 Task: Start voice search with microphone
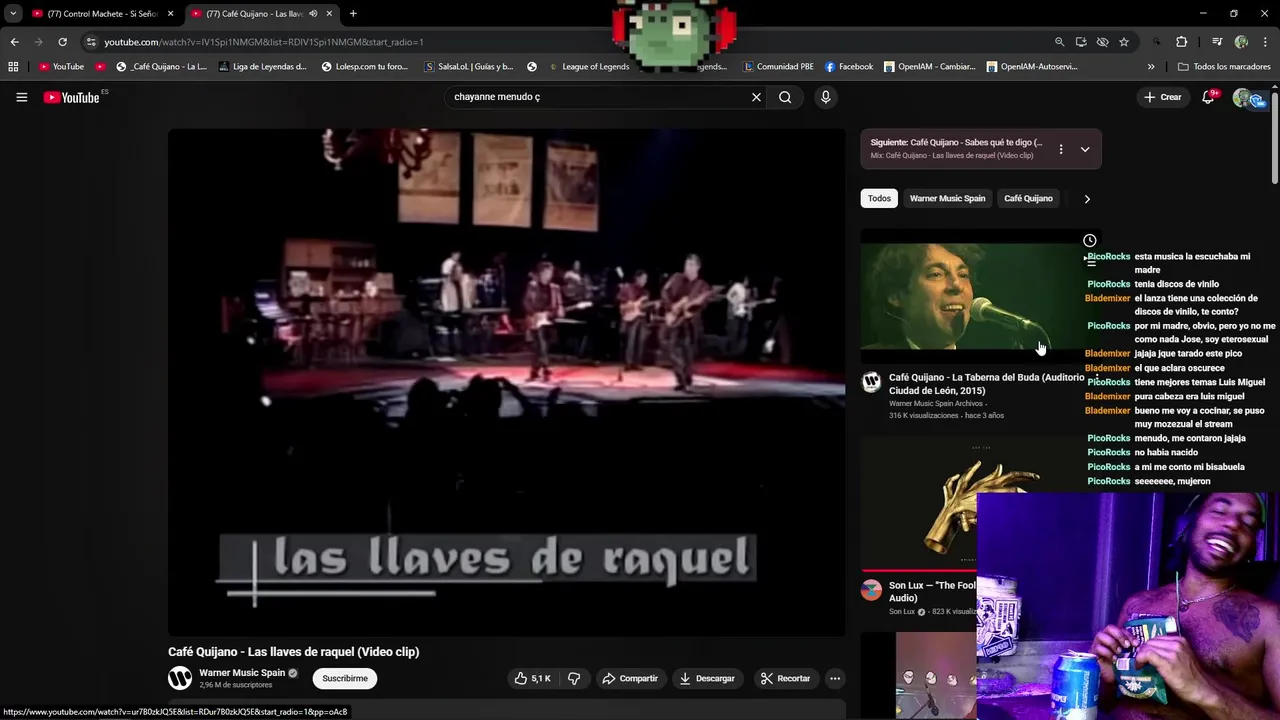pos(825,97)
